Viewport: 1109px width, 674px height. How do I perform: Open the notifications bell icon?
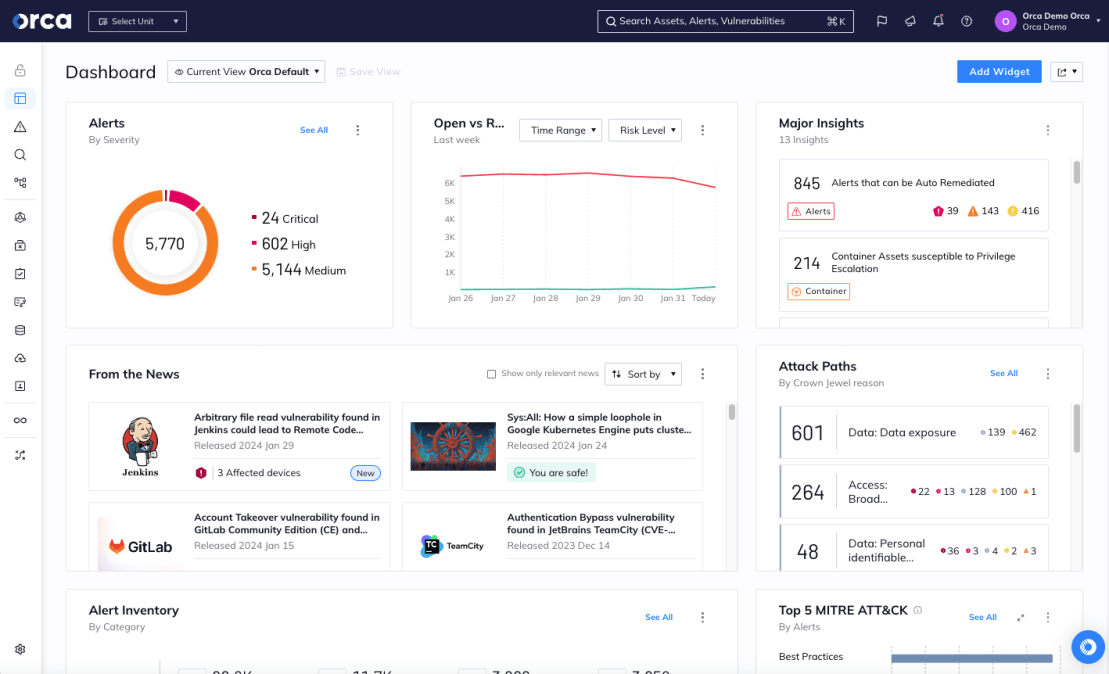[938, 21]
